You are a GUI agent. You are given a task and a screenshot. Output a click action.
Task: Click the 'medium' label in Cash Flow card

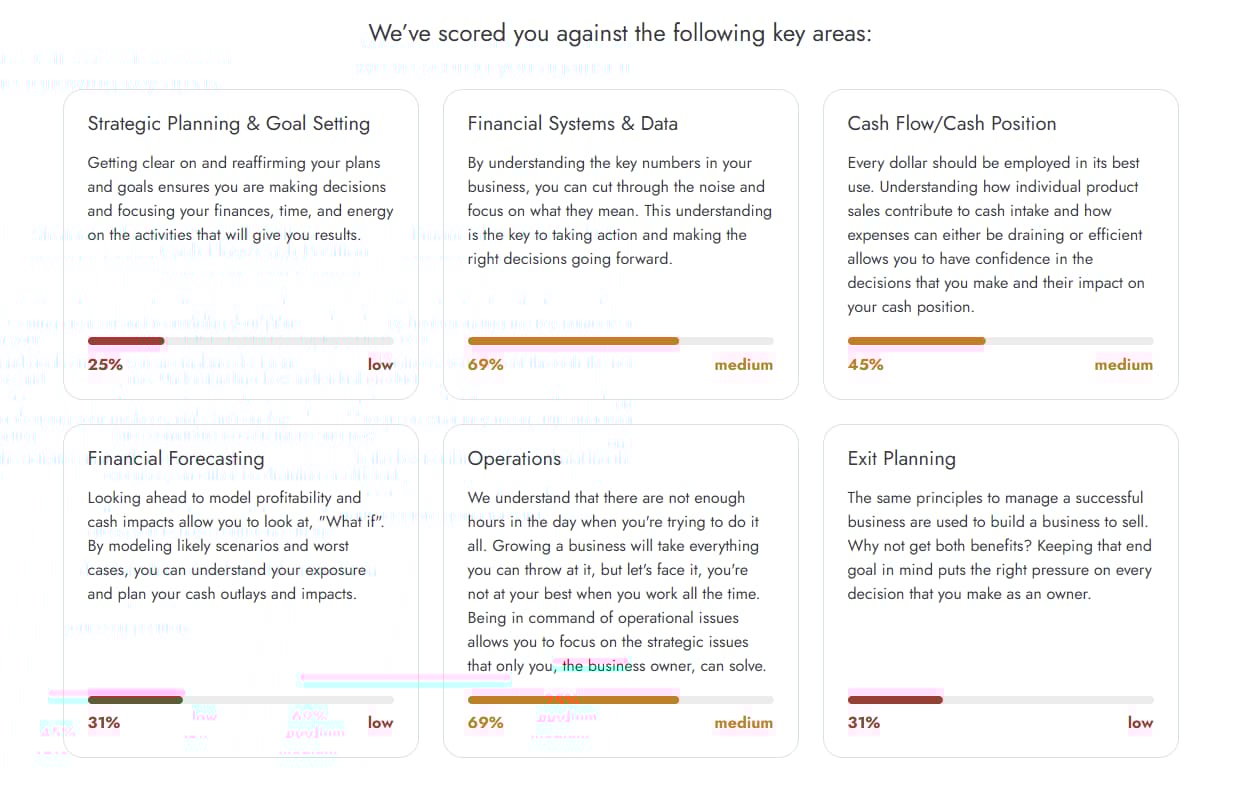tap(1123, 365)
